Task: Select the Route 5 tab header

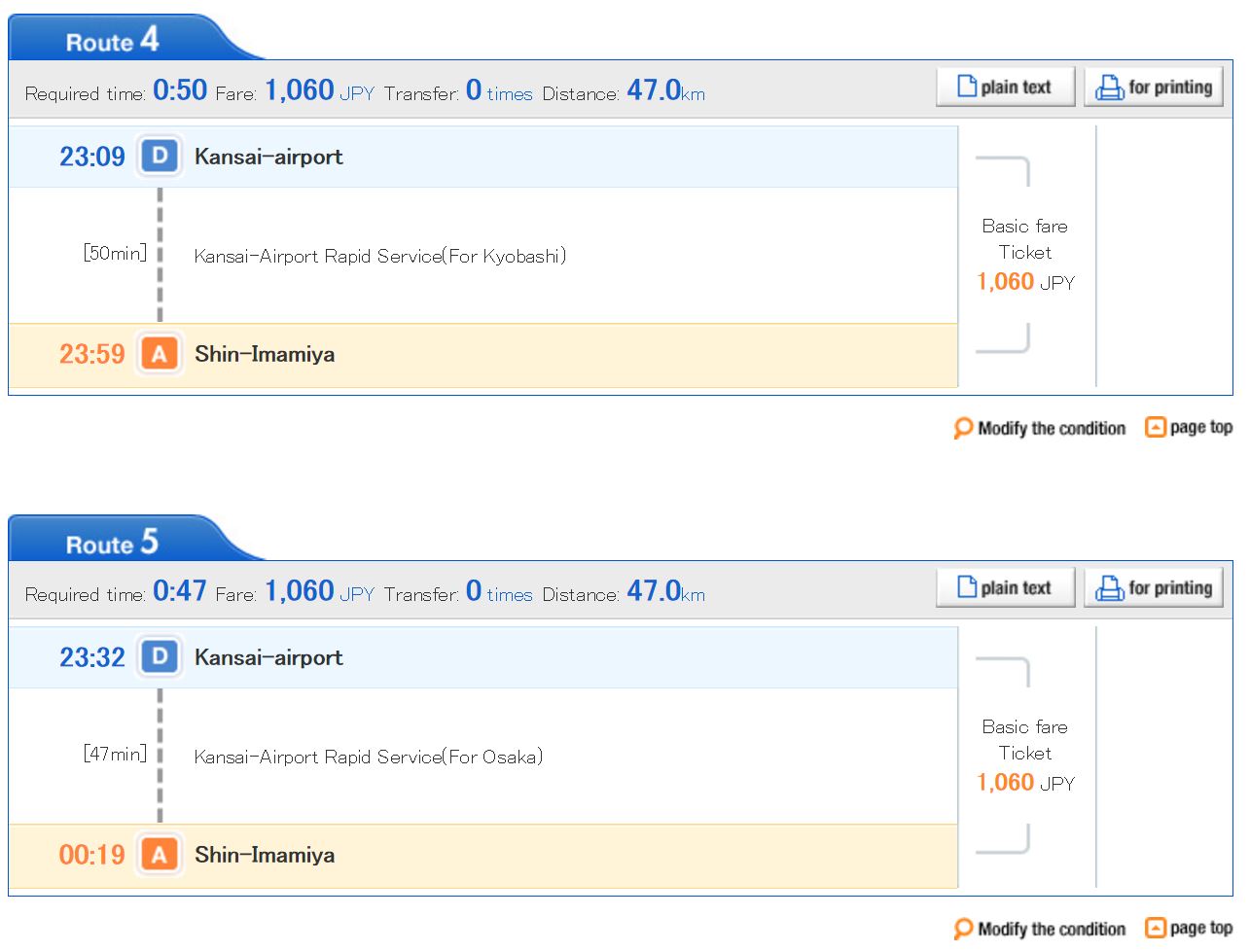Action: [x=114, y=541]
